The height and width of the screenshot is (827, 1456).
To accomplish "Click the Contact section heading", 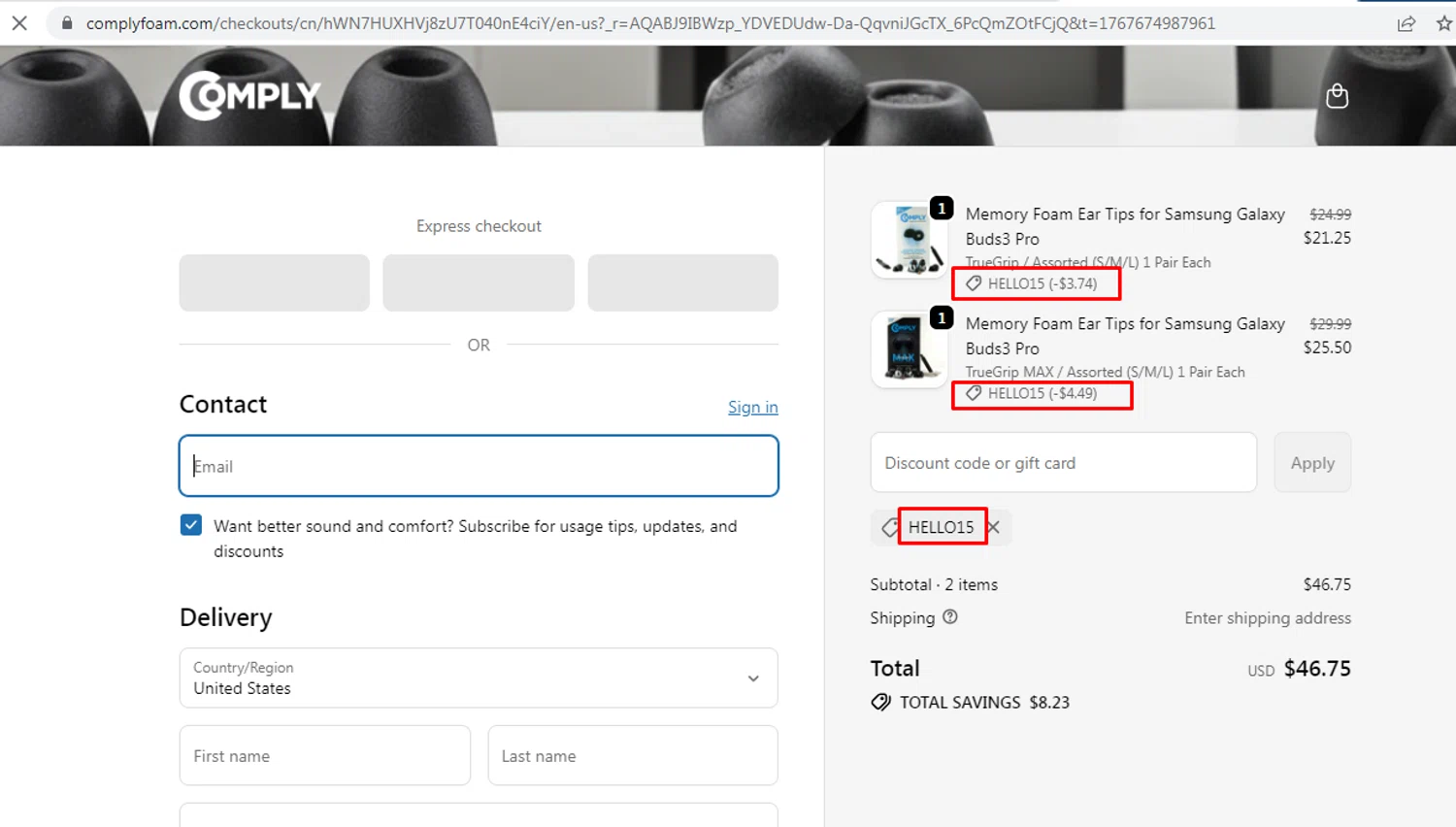I will pyautogui.click(x=223, y=405).
